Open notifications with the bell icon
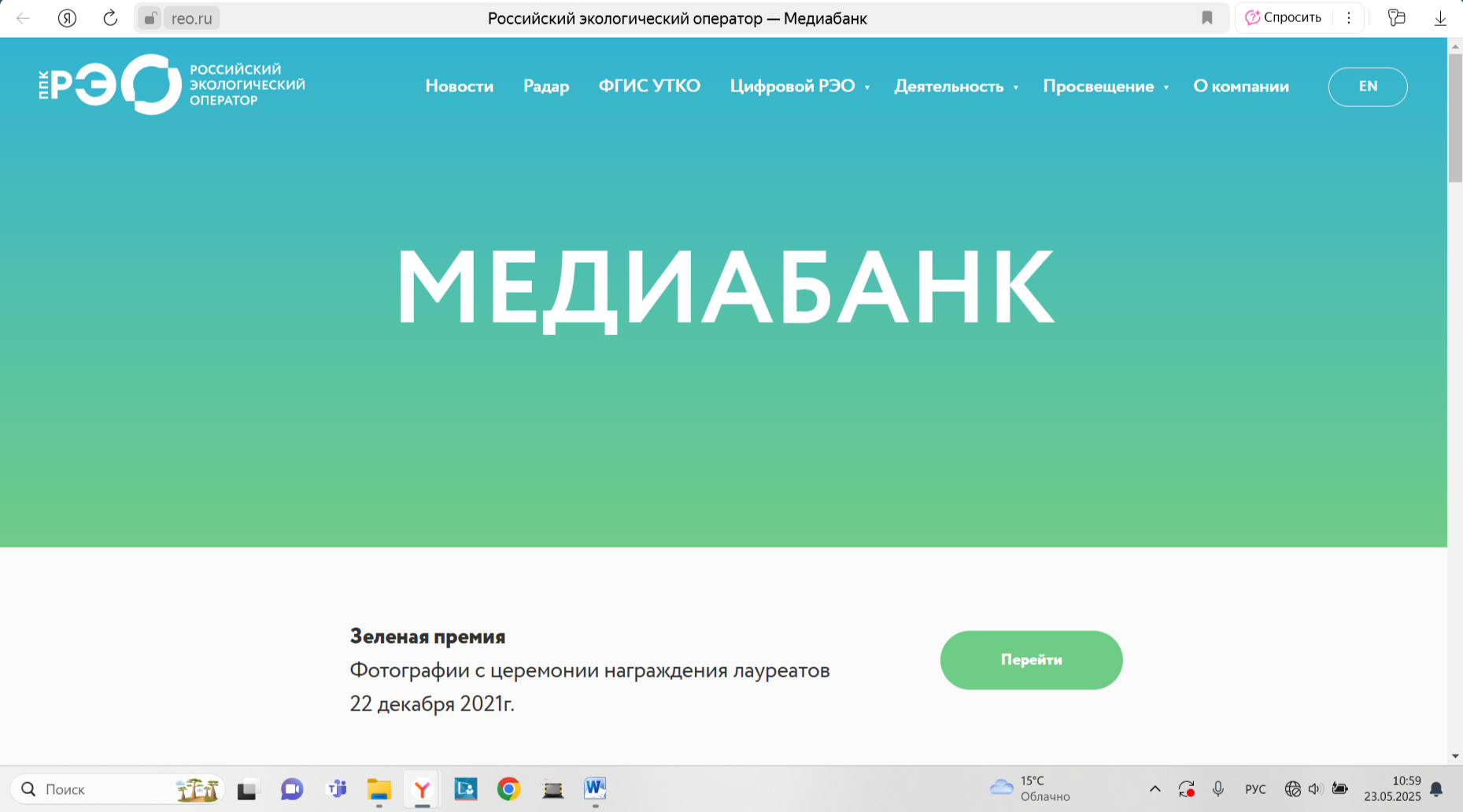The width and height of the screenshot is (1463, 812). point(1436,789)
